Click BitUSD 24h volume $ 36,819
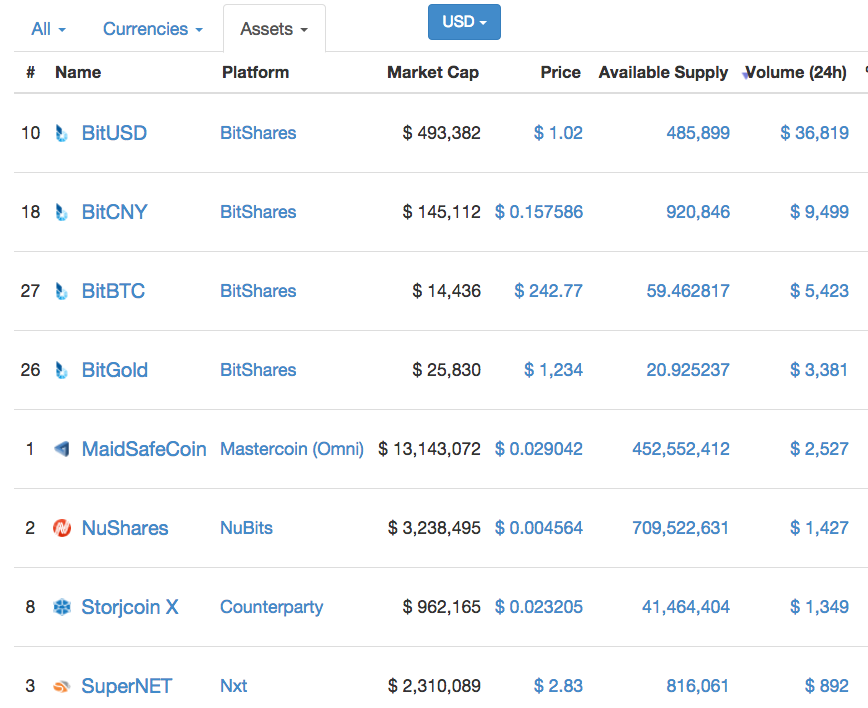This screenshot has width=868, height=708. tap(814, 133)
